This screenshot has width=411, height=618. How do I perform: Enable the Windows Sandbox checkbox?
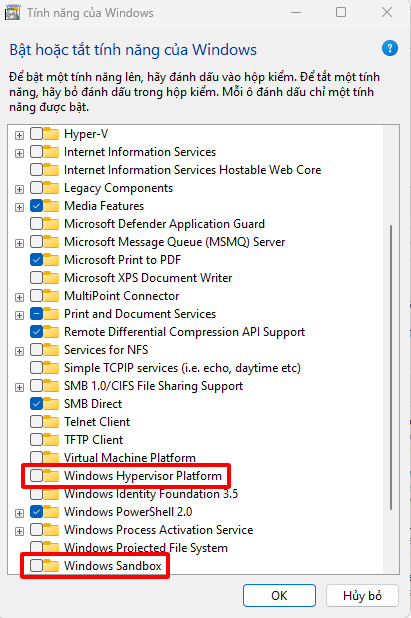point(36,566)
